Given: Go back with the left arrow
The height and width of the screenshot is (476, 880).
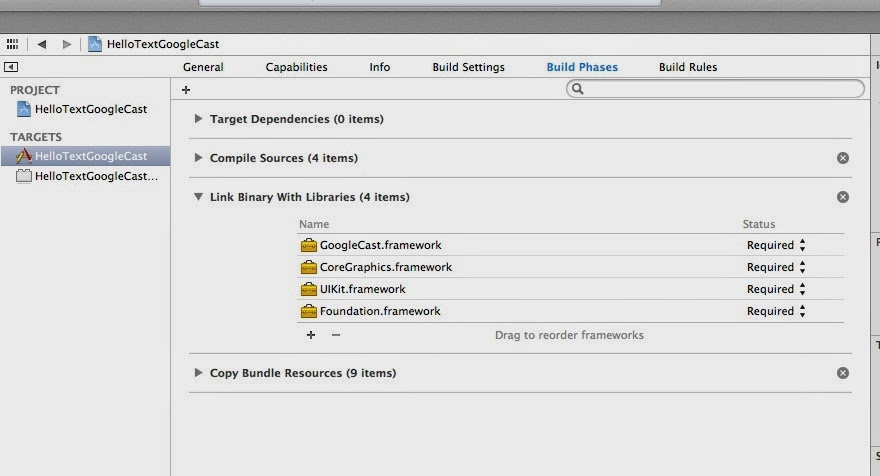Looking at the screenshot, I should pos(42,44).
